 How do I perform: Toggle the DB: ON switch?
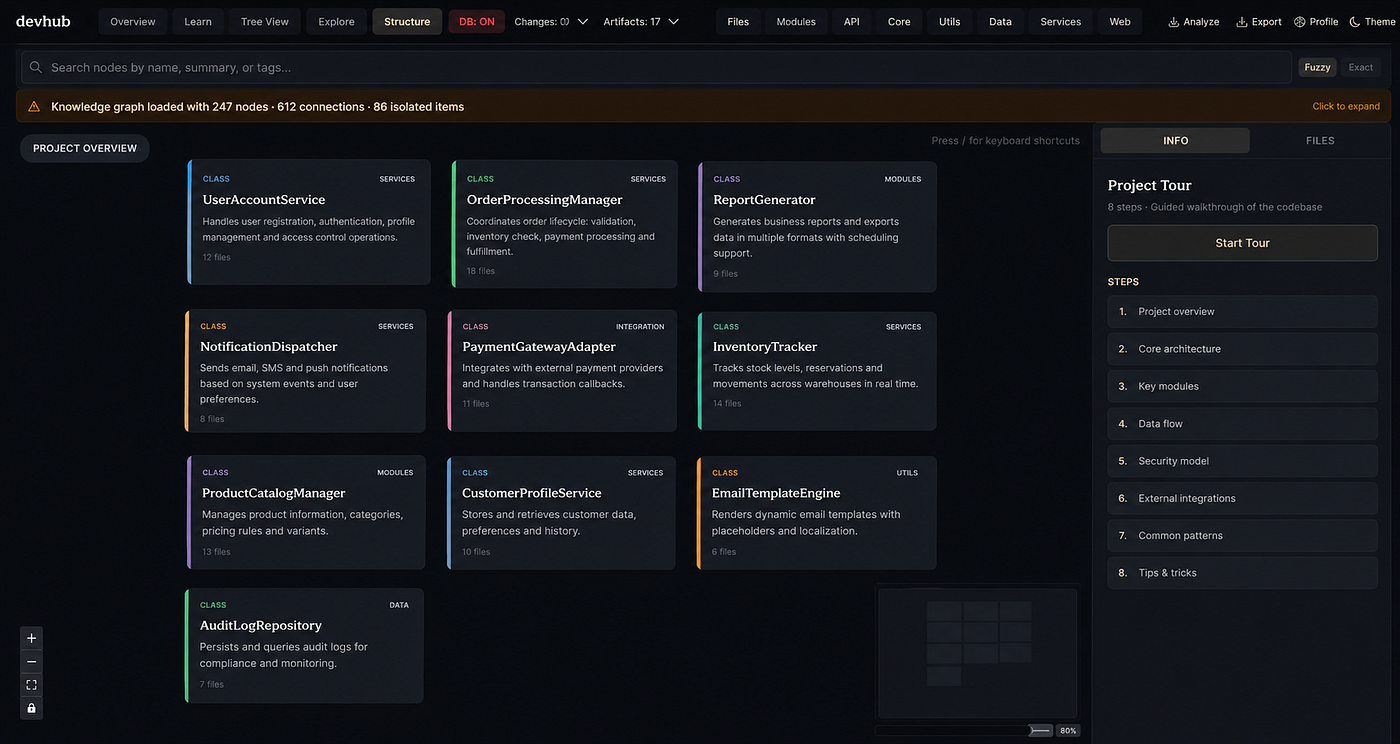[477, 21]
